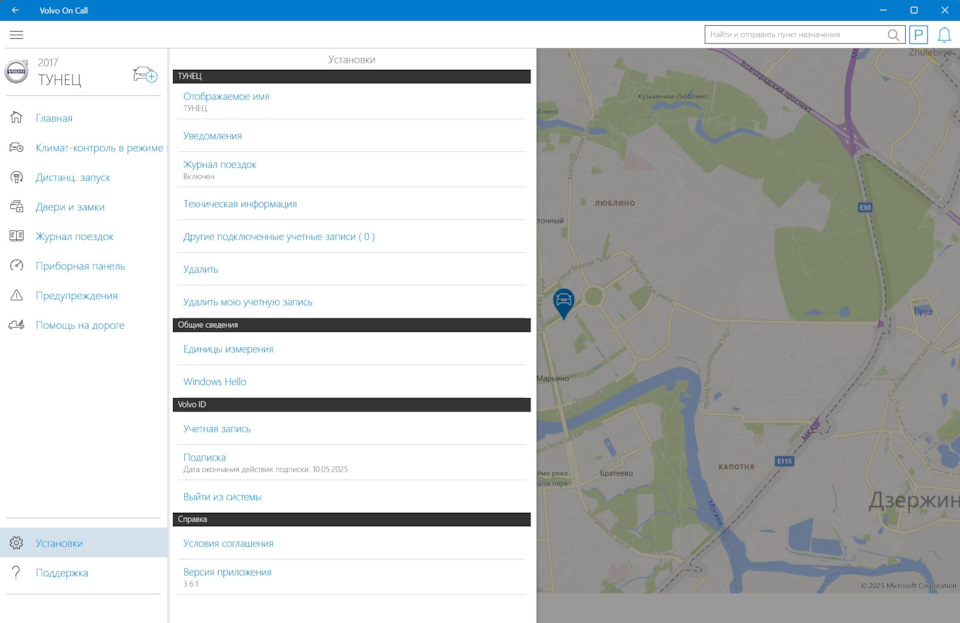The height and width of the screenshot is (623, 960).
Task: Click Удалить vehicle option
Action: click(351, 269)
